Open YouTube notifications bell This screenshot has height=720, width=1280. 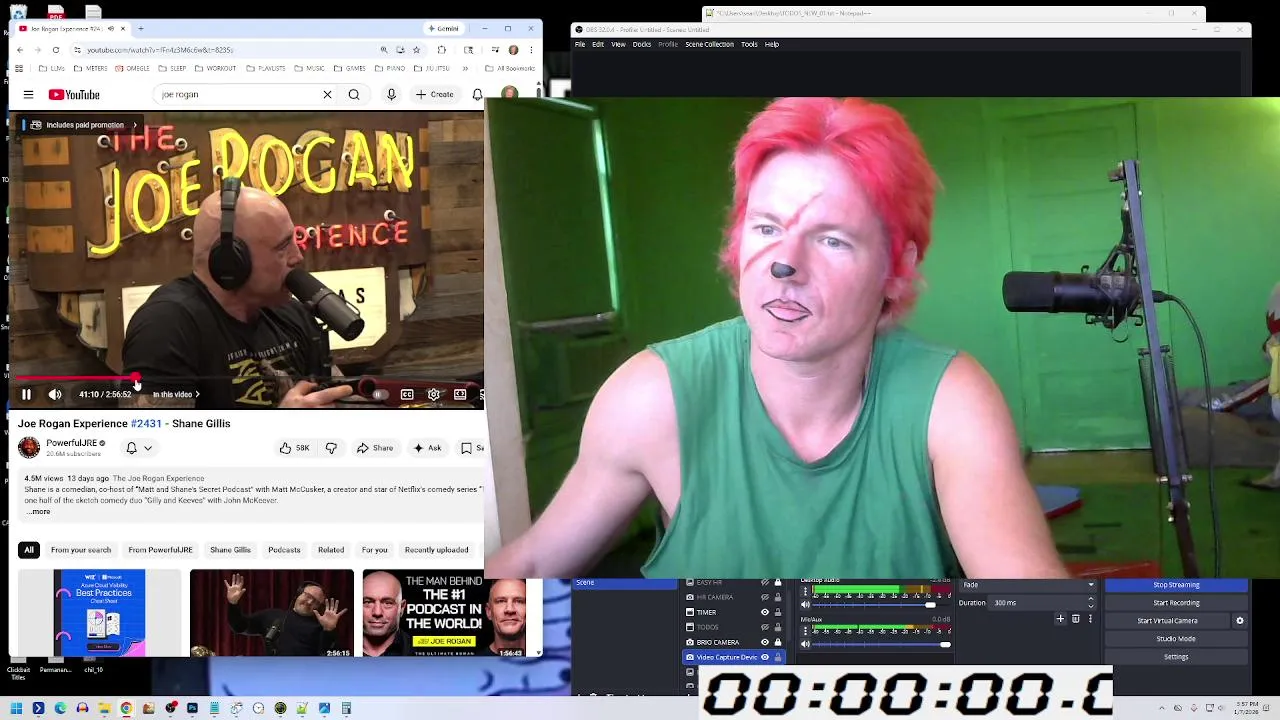pyautogui.click(x=477, y=95)
